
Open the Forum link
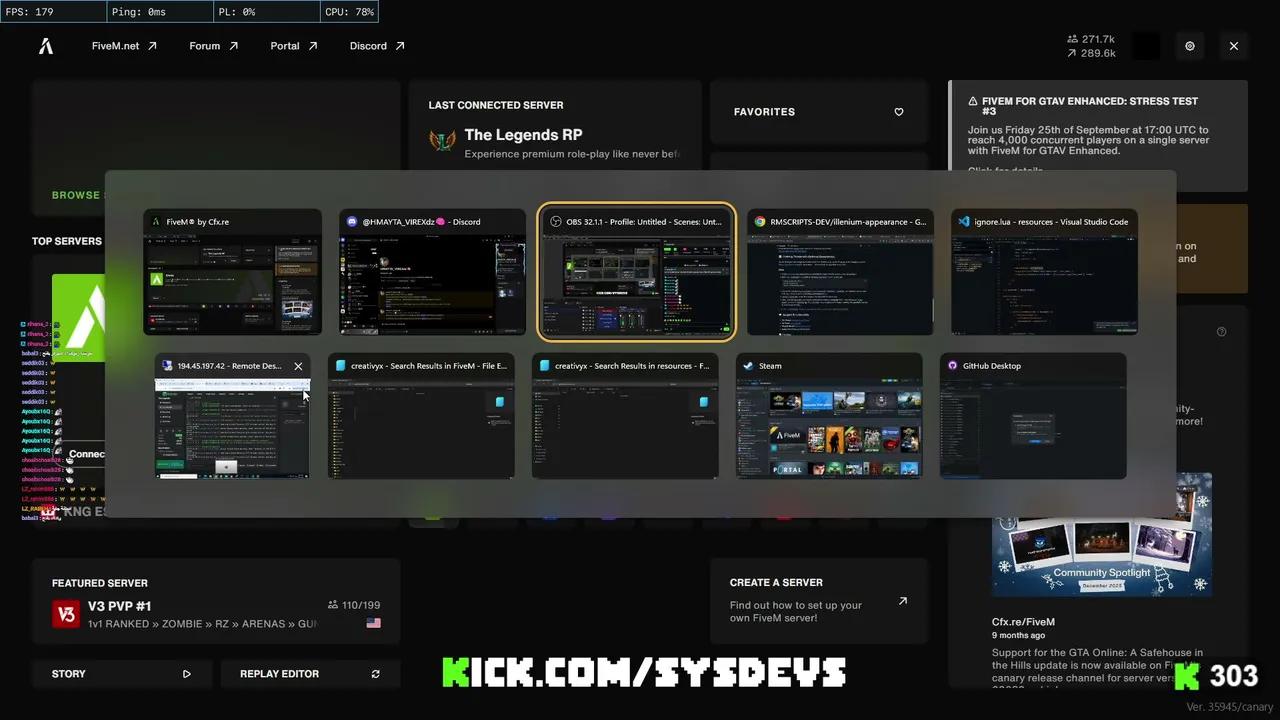[x=214, y=46]
